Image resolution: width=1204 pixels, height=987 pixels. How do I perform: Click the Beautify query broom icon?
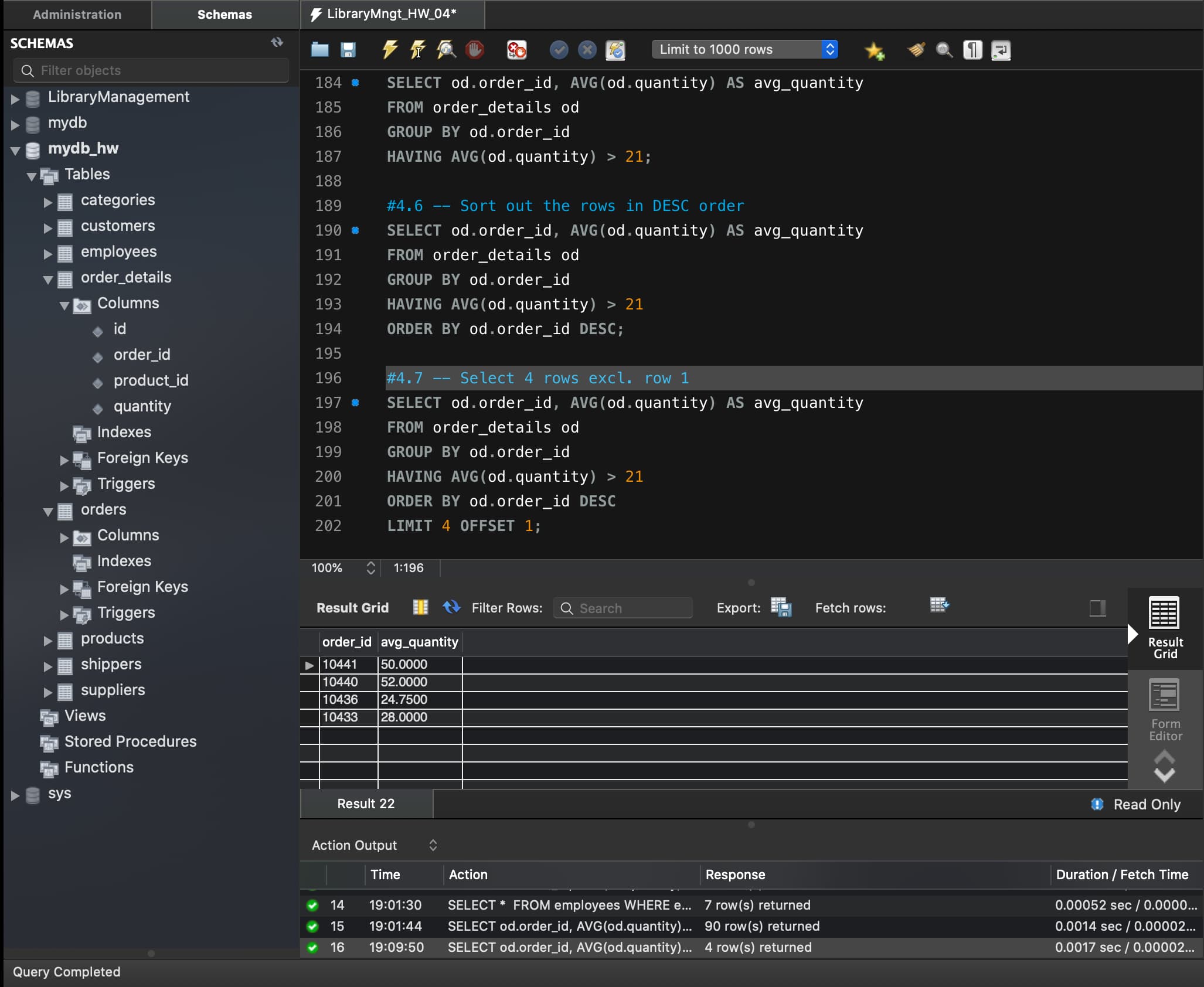pyautogui.click(x=916, y=50)
